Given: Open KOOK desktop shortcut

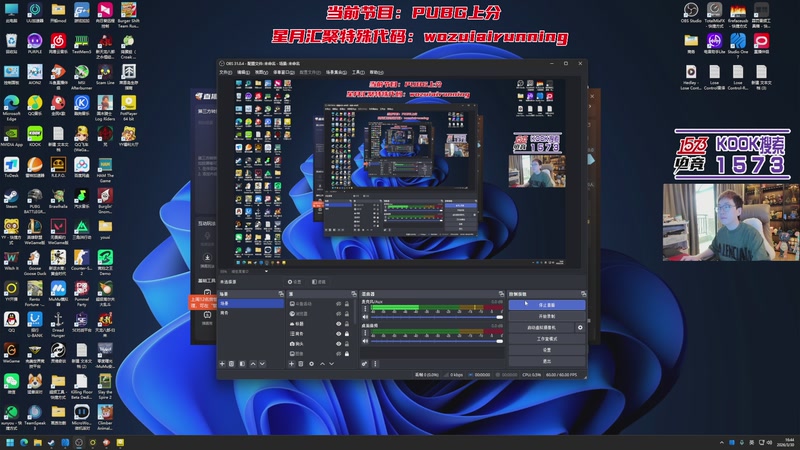Looking at the screenshot, I should point(35,137).
